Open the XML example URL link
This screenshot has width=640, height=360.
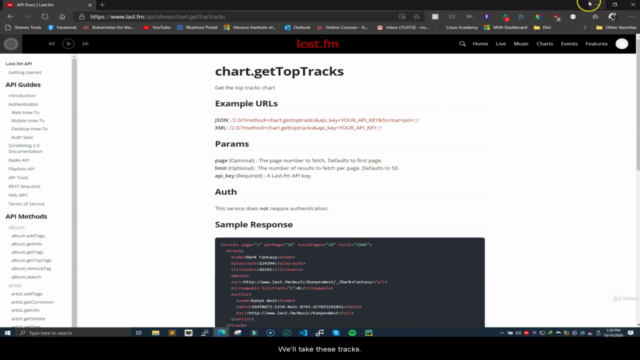[x=303, y=128]
